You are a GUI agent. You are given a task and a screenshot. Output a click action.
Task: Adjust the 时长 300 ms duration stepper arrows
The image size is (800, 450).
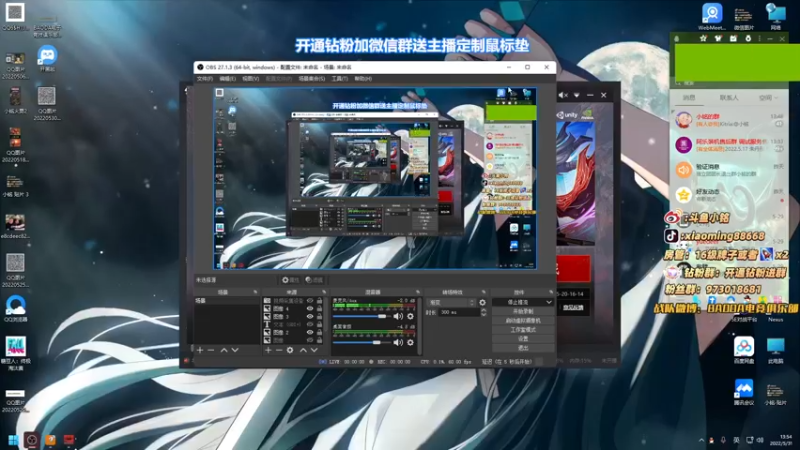pos(484,312)
